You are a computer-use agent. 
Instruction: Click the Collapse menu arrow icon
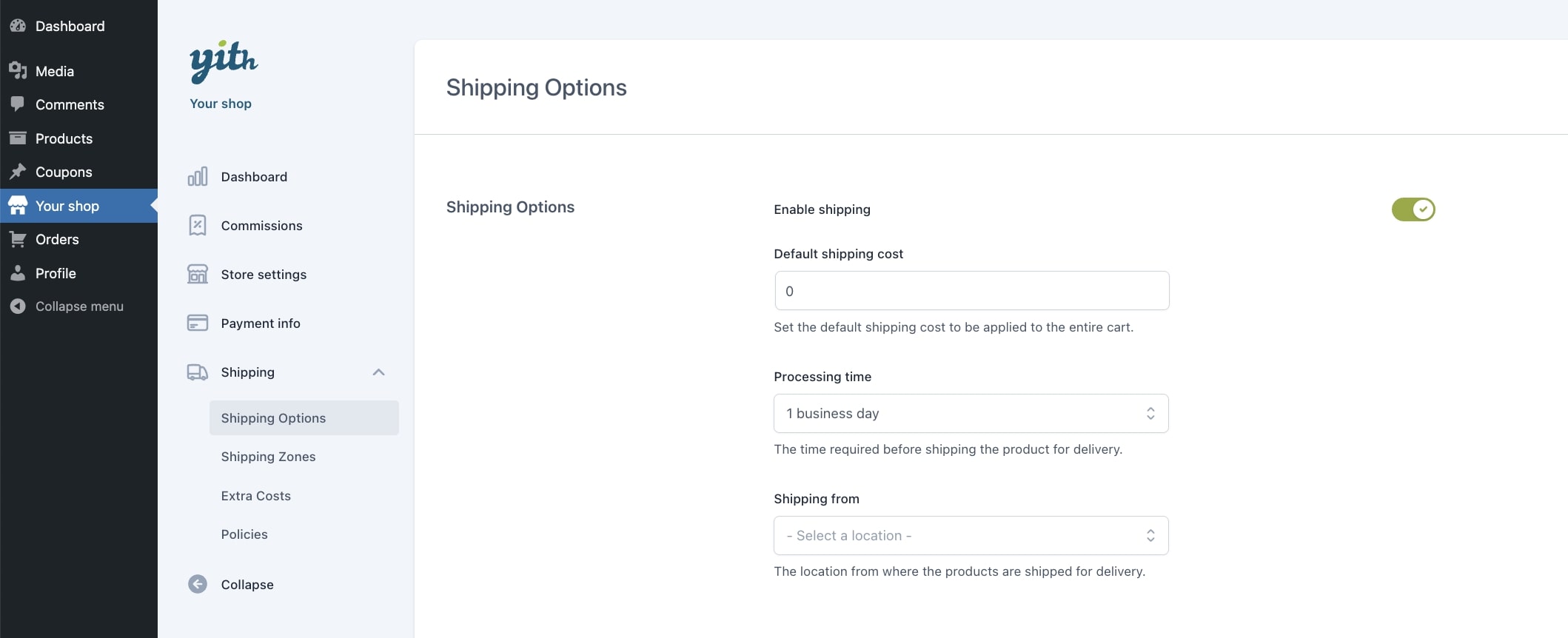pos(18,306)
